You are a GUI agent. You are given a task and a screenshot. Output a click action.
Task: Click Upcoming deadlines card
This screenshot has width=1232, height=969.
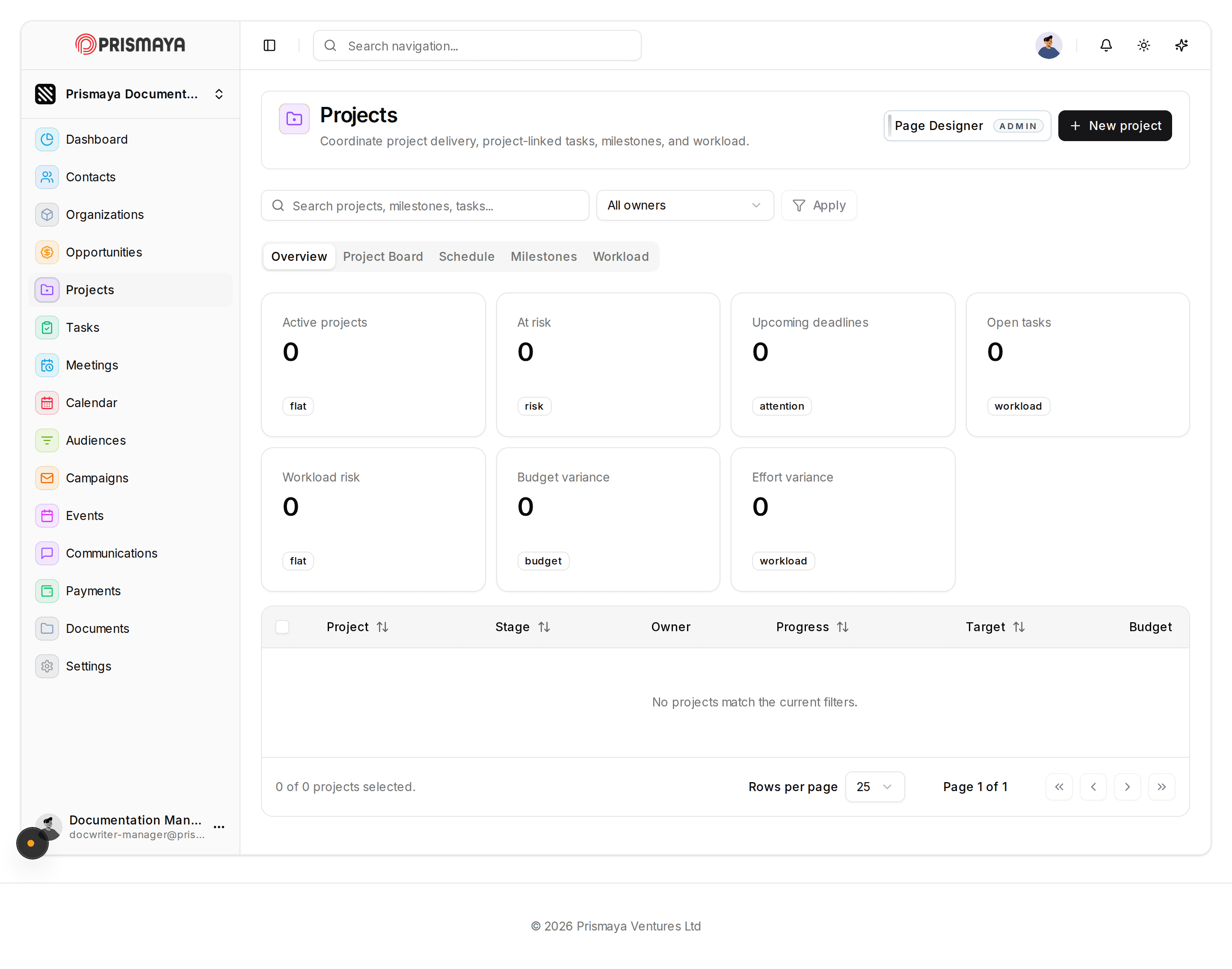843,365
